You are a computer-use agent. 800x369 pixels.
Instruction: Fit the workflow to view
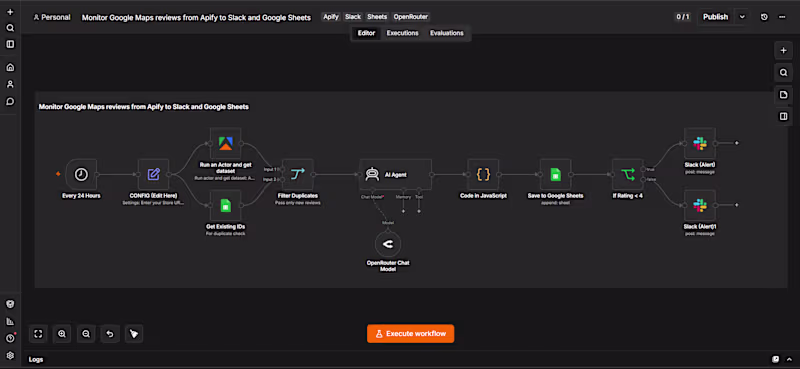tap(38, 334)
